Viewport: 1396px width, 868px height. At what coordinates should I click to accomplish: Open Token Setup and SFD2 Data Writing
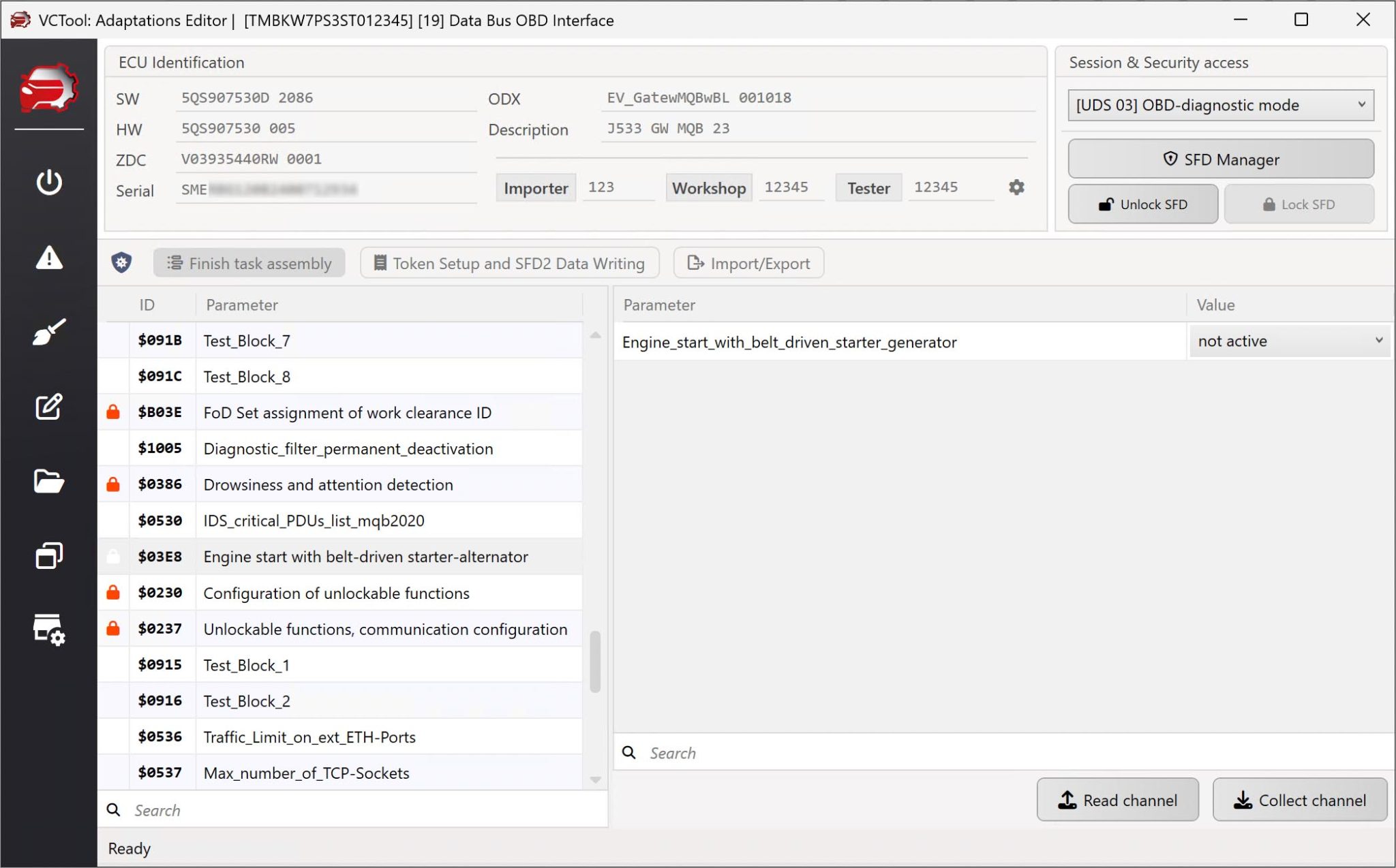pyautogui.click(x=509, y=263)
